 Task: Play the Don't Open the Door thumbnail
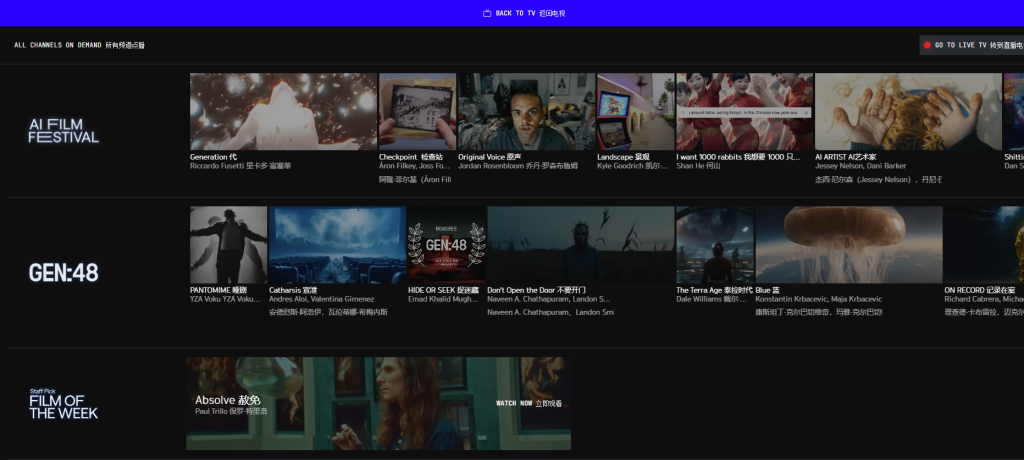pyautogui.click(x=580, y=245)
